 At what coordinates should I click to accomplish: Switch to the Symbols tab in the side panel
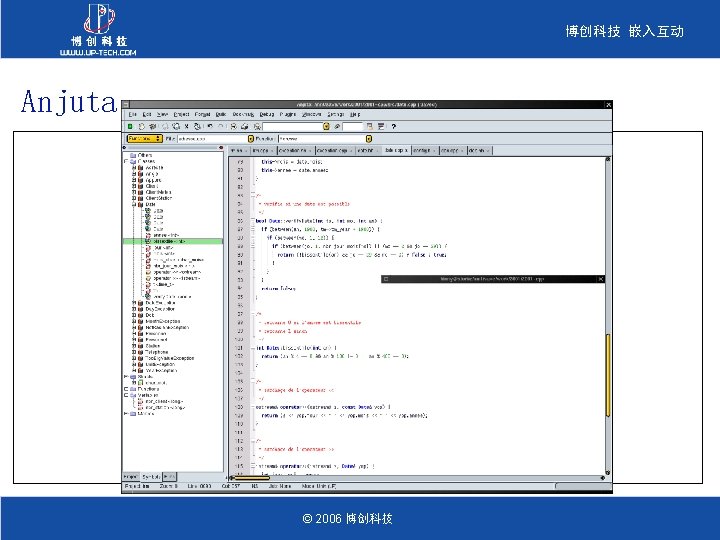tap(151, 477)
